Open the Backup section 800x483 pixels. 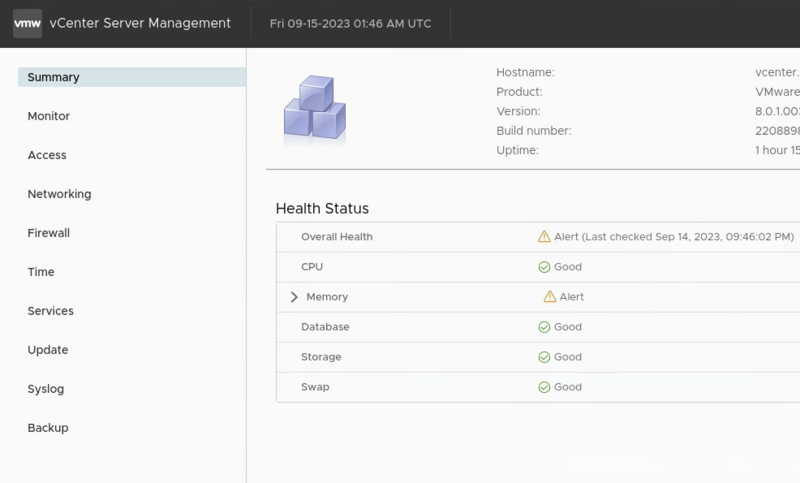(x=48, y=428)
